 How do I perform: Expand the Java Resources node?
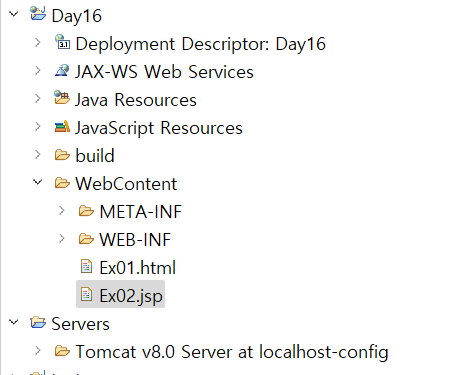pos(38,98)
